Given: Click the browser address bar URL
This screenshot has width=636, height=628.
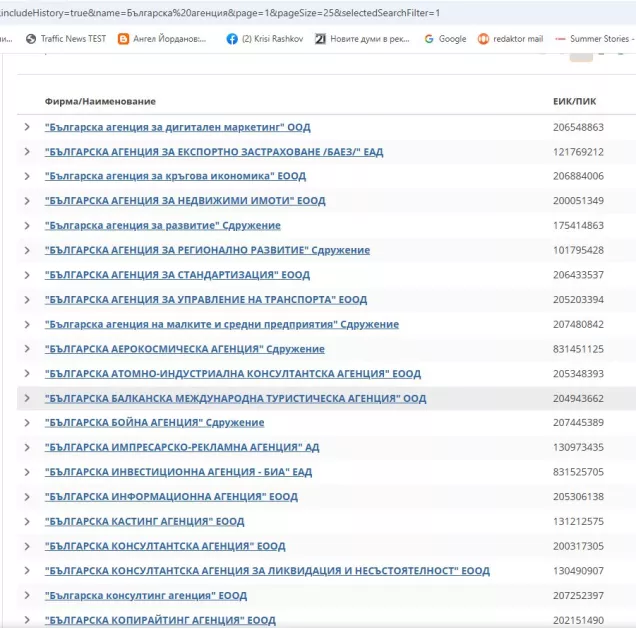Looking at the screenshot, I should (x=220, y=12).
